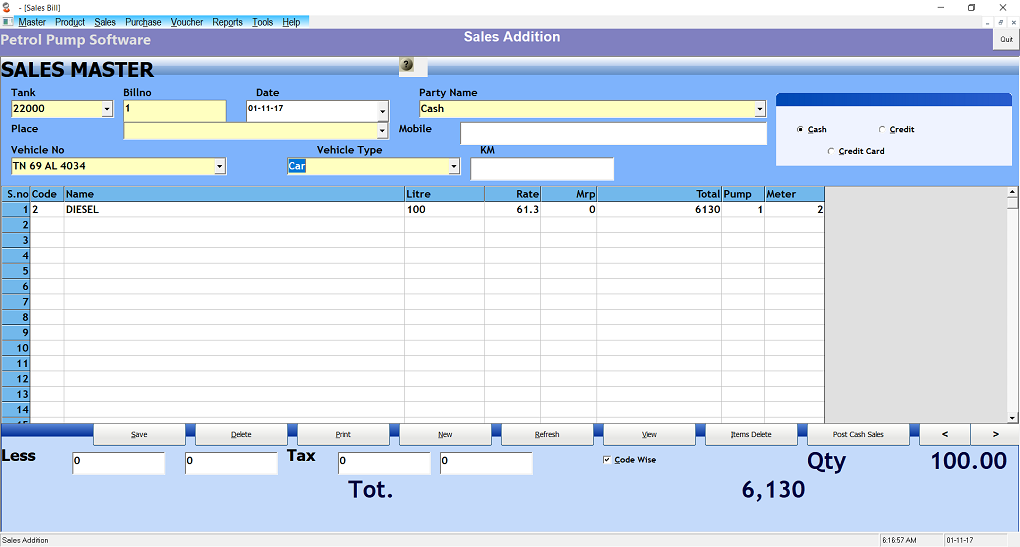
Task: Expand the Vehicle Type combo box
Action: [x=454, y=167]
